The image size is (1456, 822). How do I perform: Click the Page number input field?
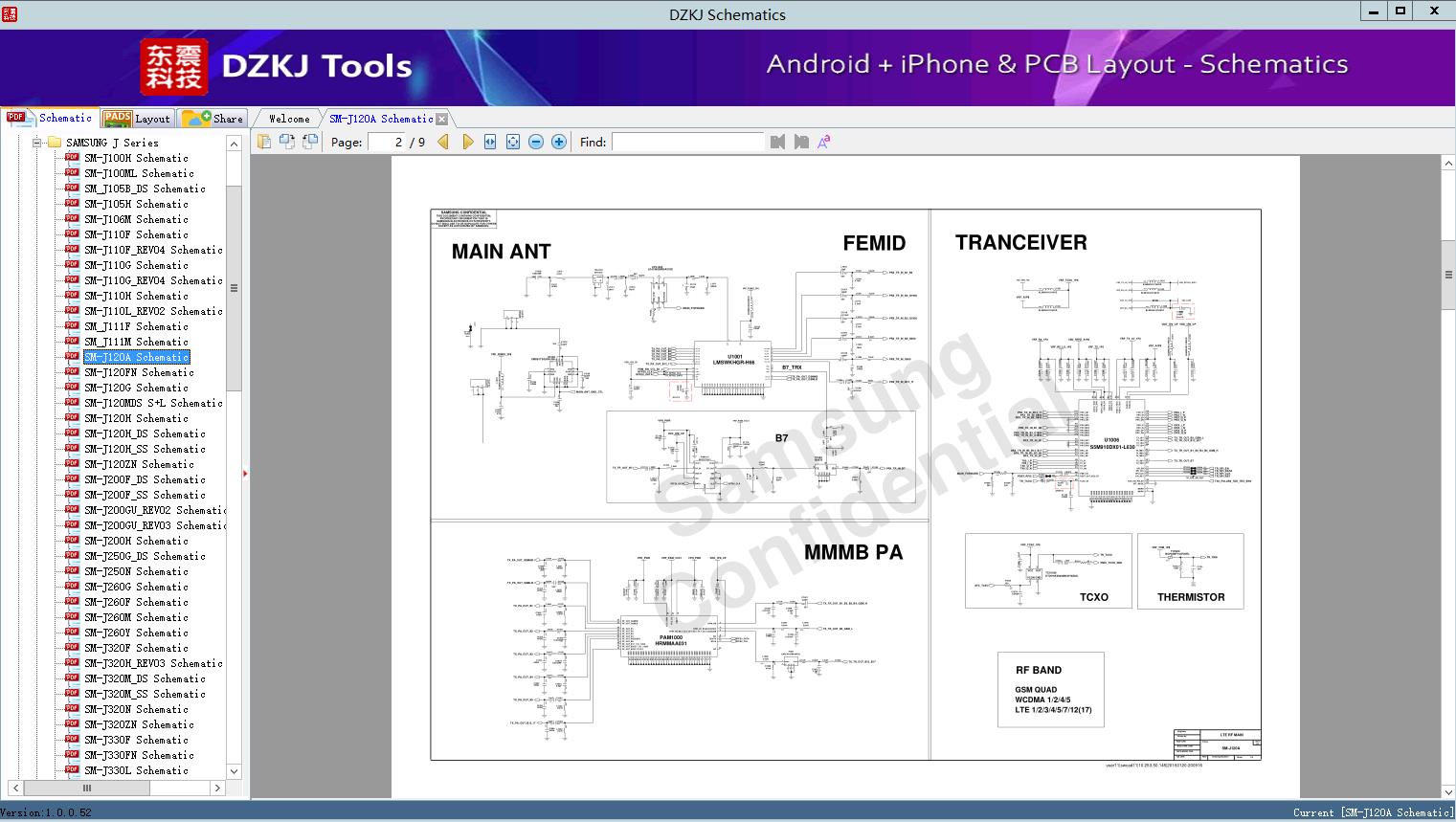click(387, 142)
